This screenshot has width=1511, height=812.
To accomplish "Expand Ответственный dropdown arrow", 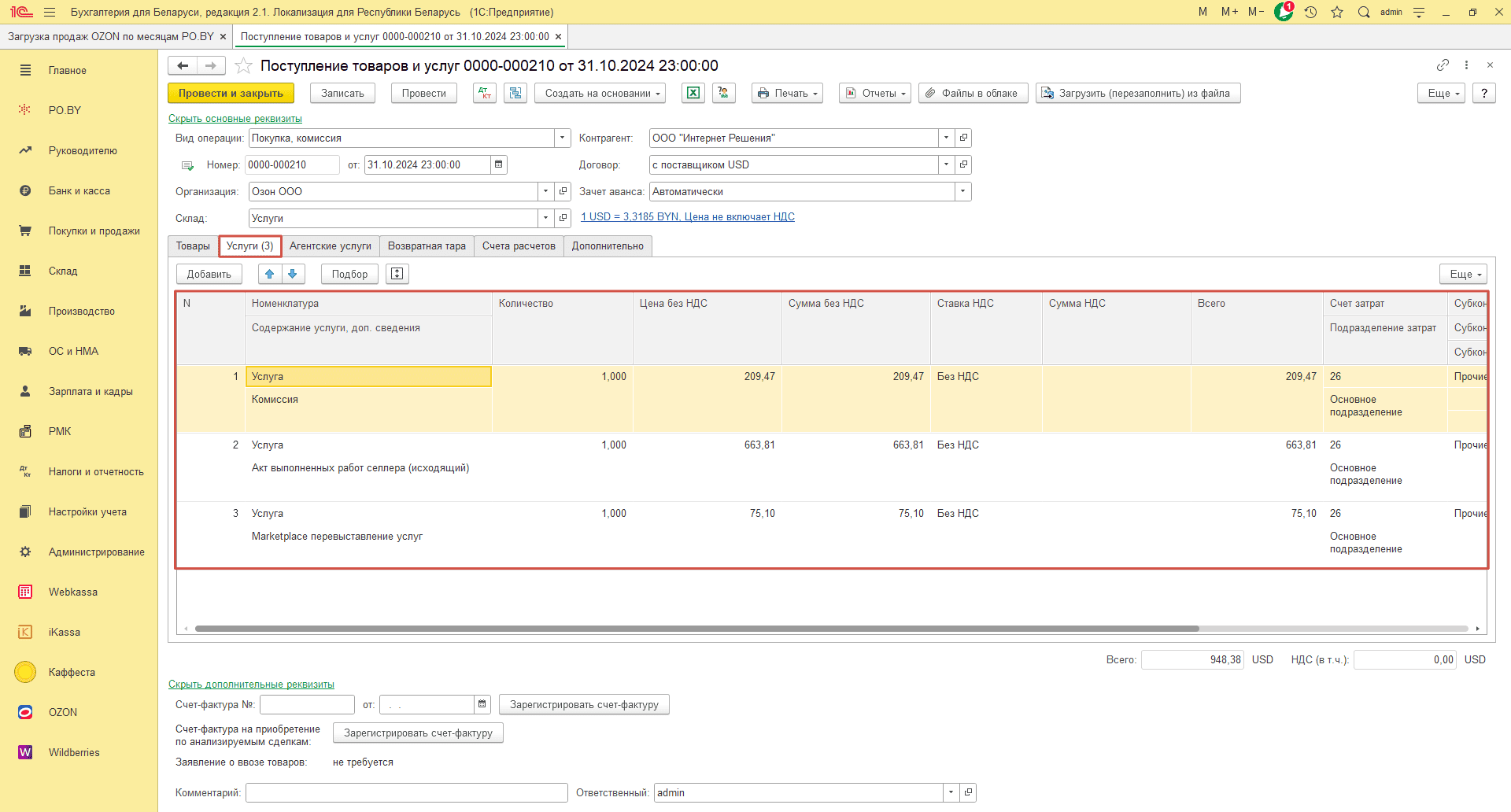I will pos(951,792).
